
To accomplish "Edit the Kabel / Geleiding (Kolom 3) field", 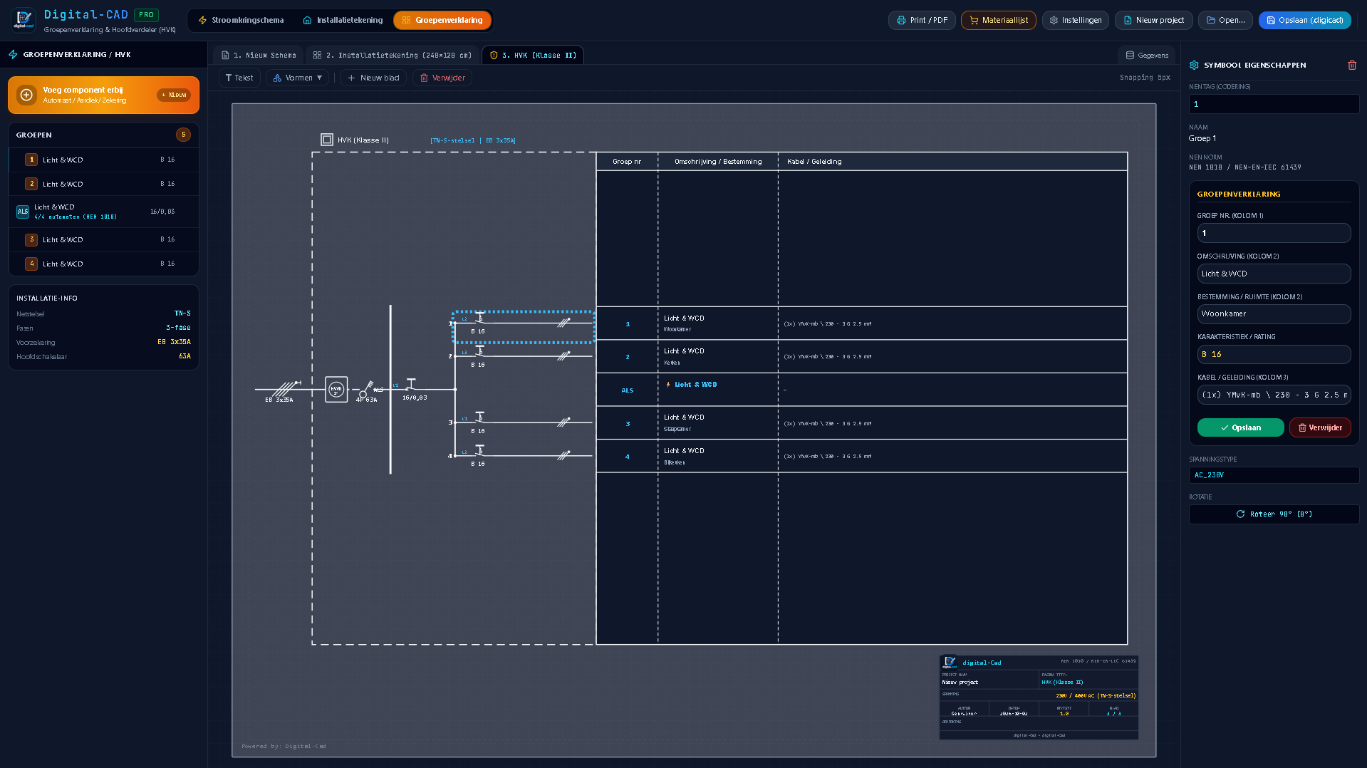I will pyautogui.click(x=1274, y=395).
